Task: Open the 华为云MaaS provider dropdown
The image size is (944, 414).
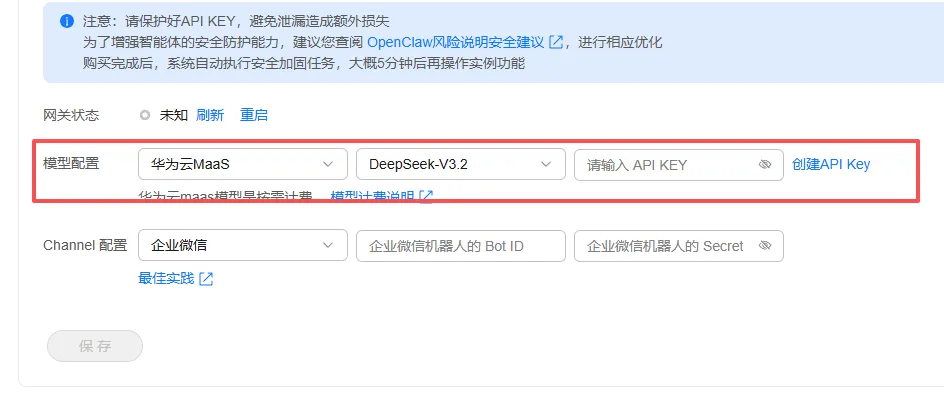Action: pos(243,164)
